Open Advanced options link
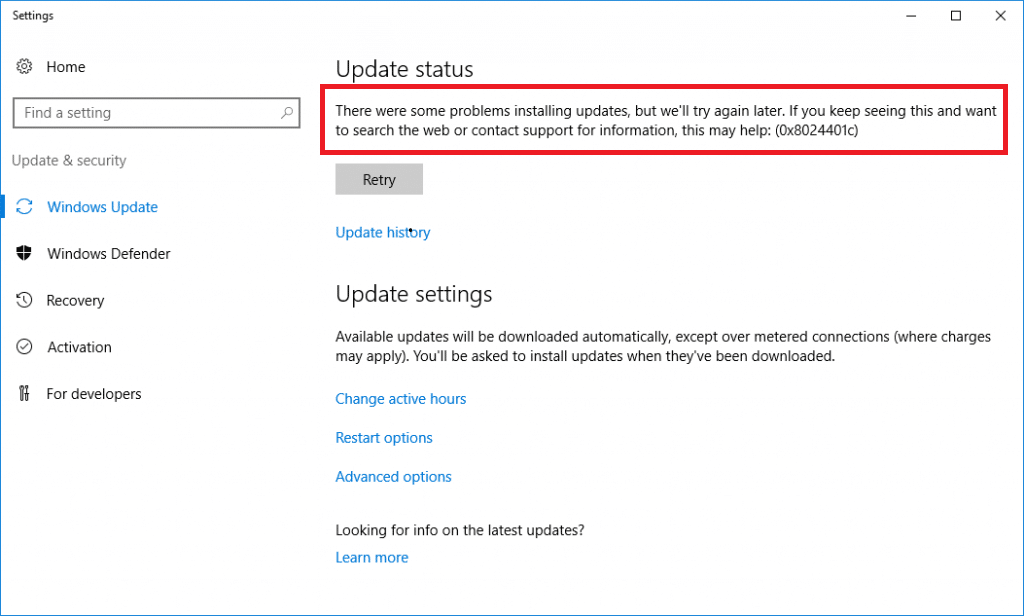1024x616 pixels. (393, 477)
